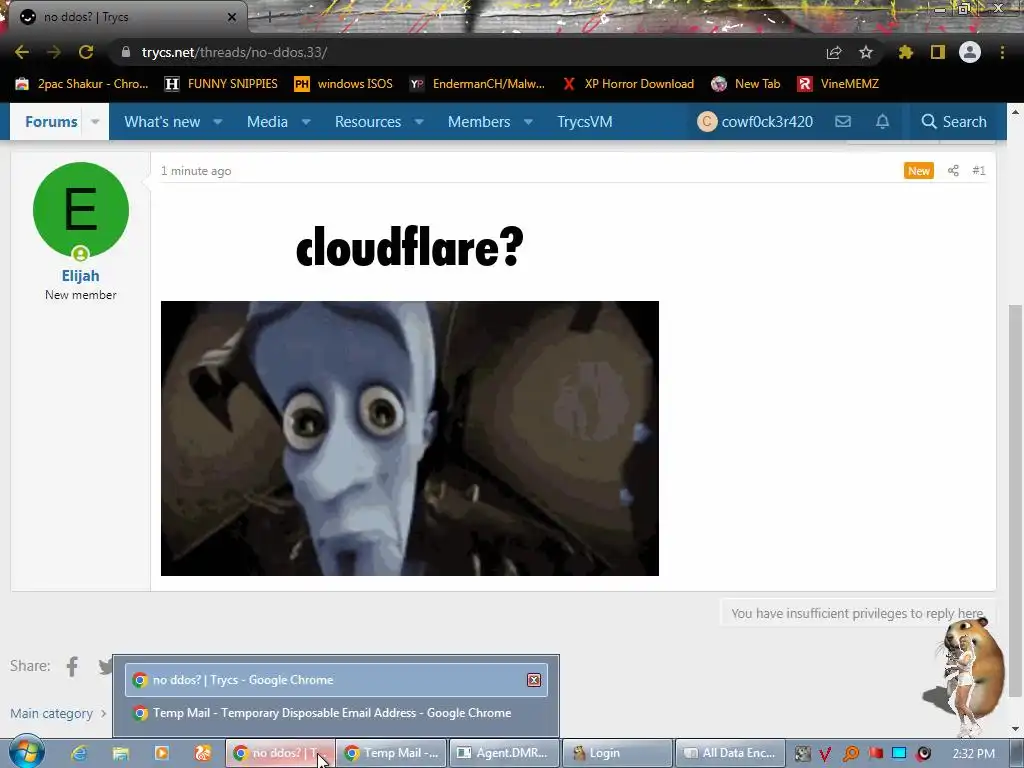This screenshot has width=1024, height=768.
Task: Click the blue monitor tray icon
Action: click(x=899, y=753)
